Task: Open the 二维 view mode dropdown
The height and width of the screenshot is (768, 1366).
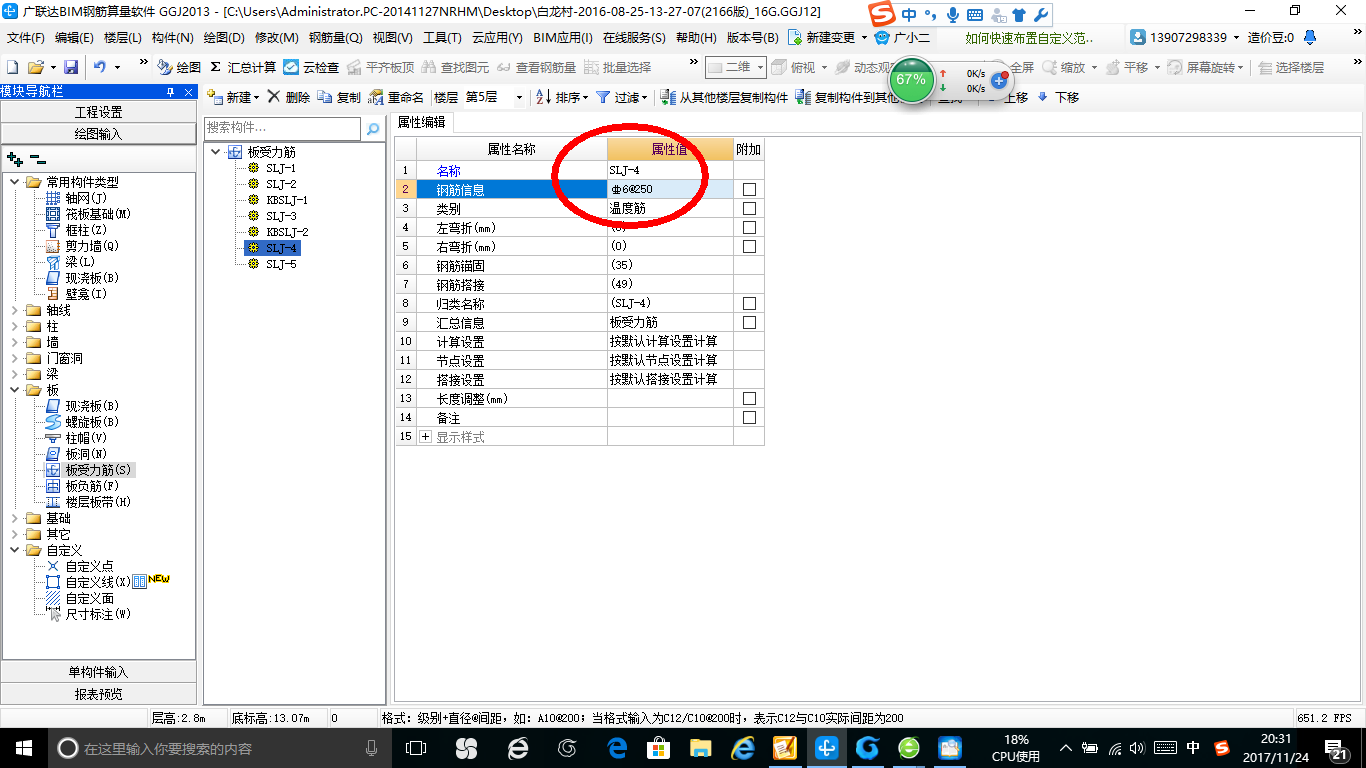Action: coord(759,67)
